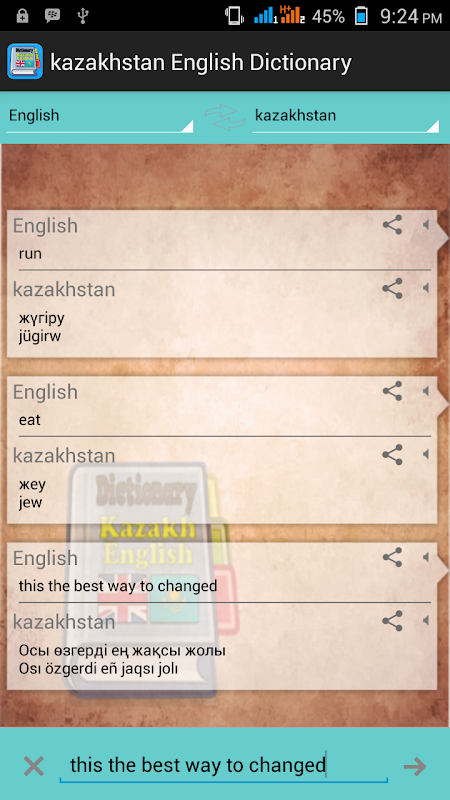Share the English word "run"
Screen dimensions: 450x800
click(x=392, y=224)
